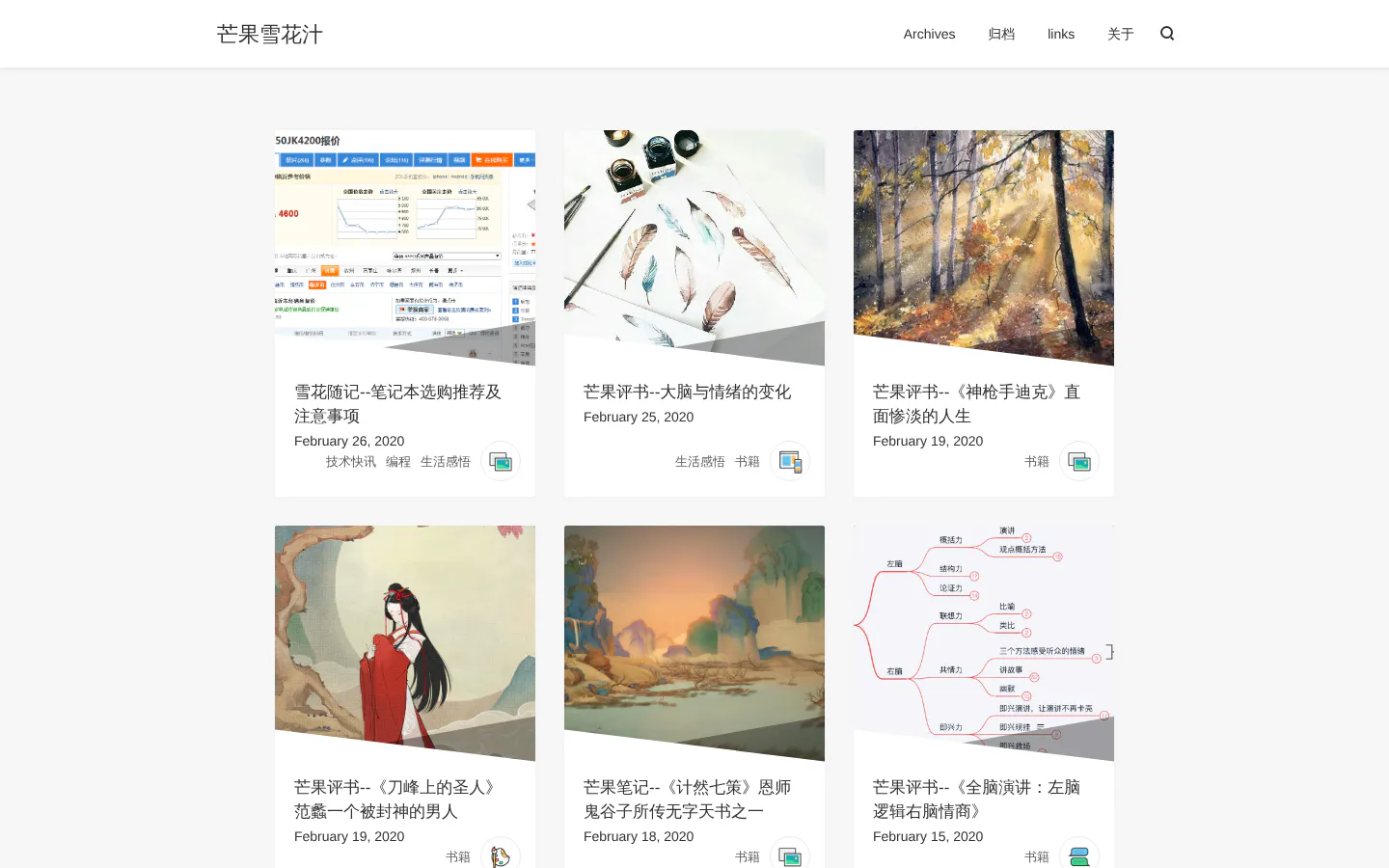
Task: Click the 芒果雪花汁 site title
Action: click(270, 34)
